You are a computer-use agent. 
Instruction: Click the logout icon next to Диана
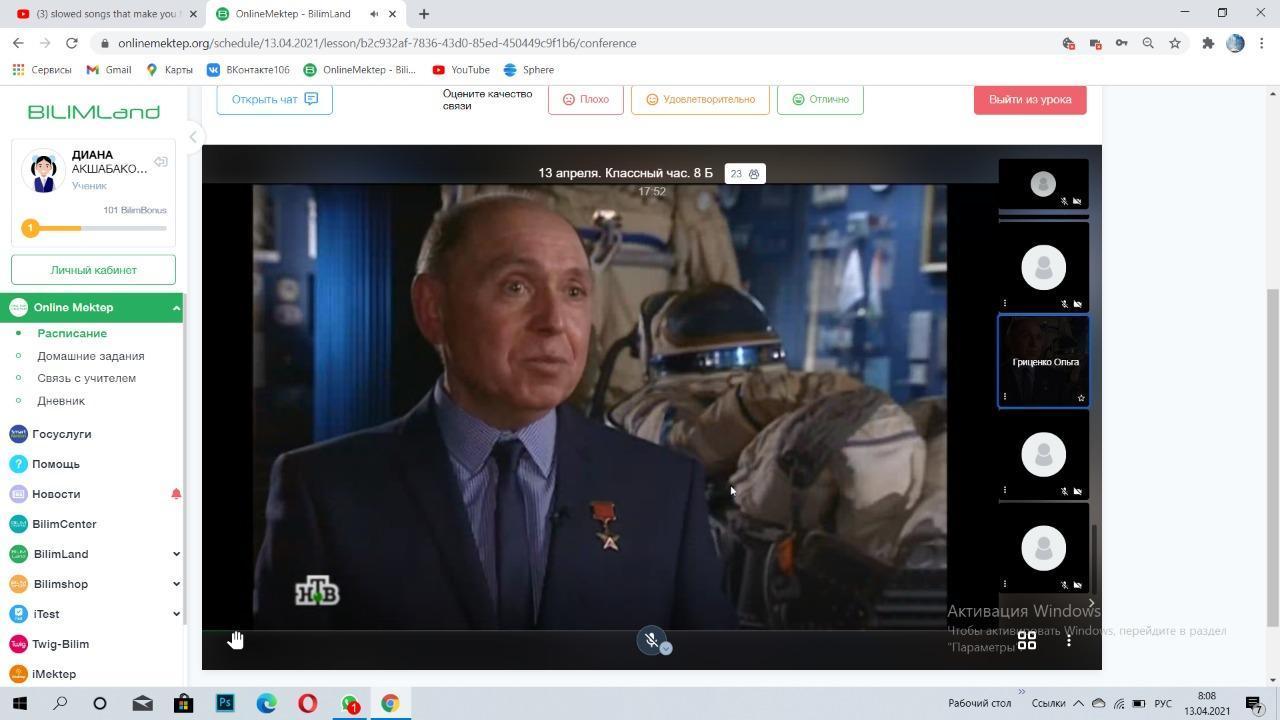click(161, 162)
